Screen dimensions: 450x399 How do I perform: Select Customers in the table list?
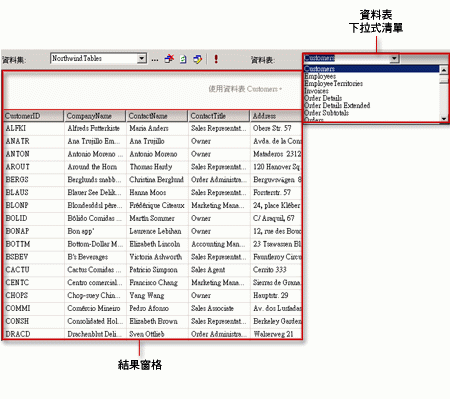[x=371, y=69]
